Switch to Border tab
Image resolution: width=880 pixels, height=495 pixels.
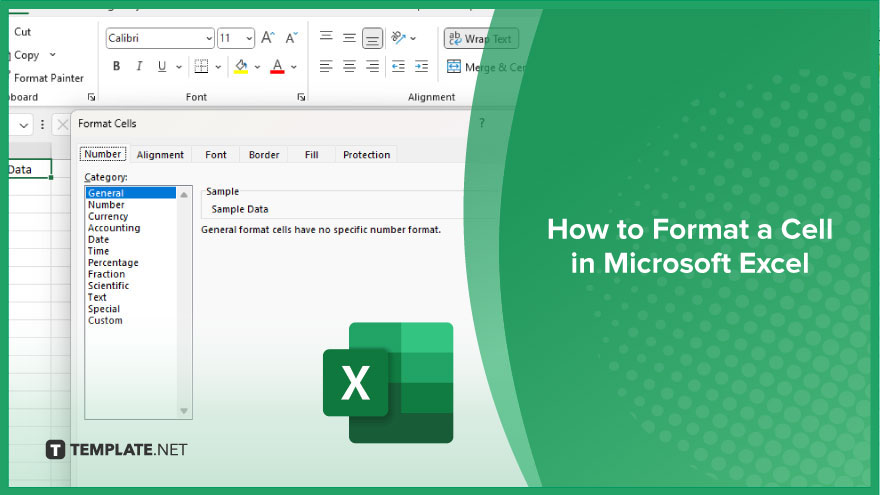(x=264, y=154)
